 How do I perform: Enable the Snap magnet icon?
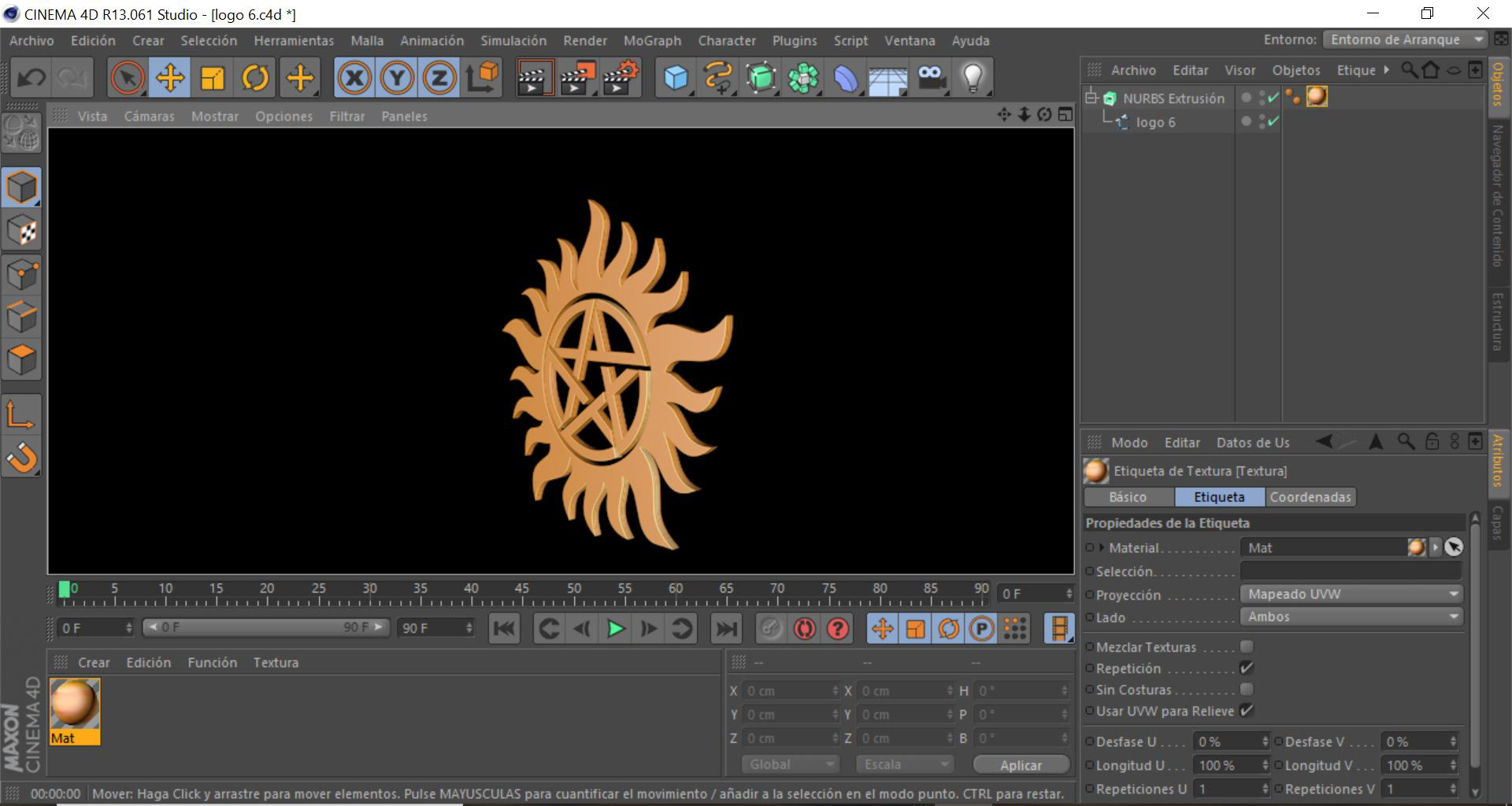coord(21,458)
